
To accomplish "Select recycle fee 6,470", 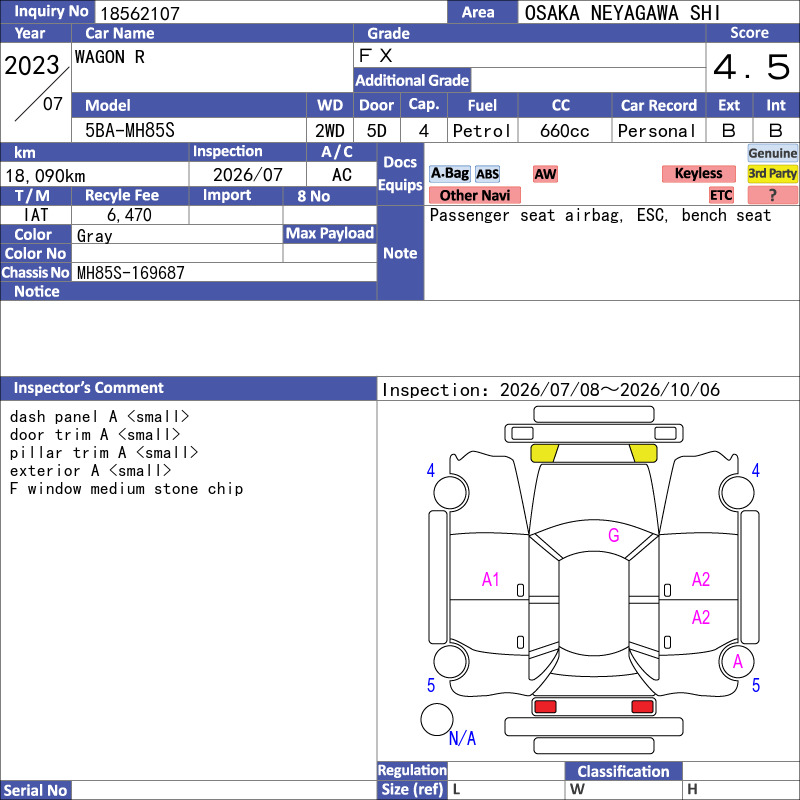I will click(x=129, y=215).
